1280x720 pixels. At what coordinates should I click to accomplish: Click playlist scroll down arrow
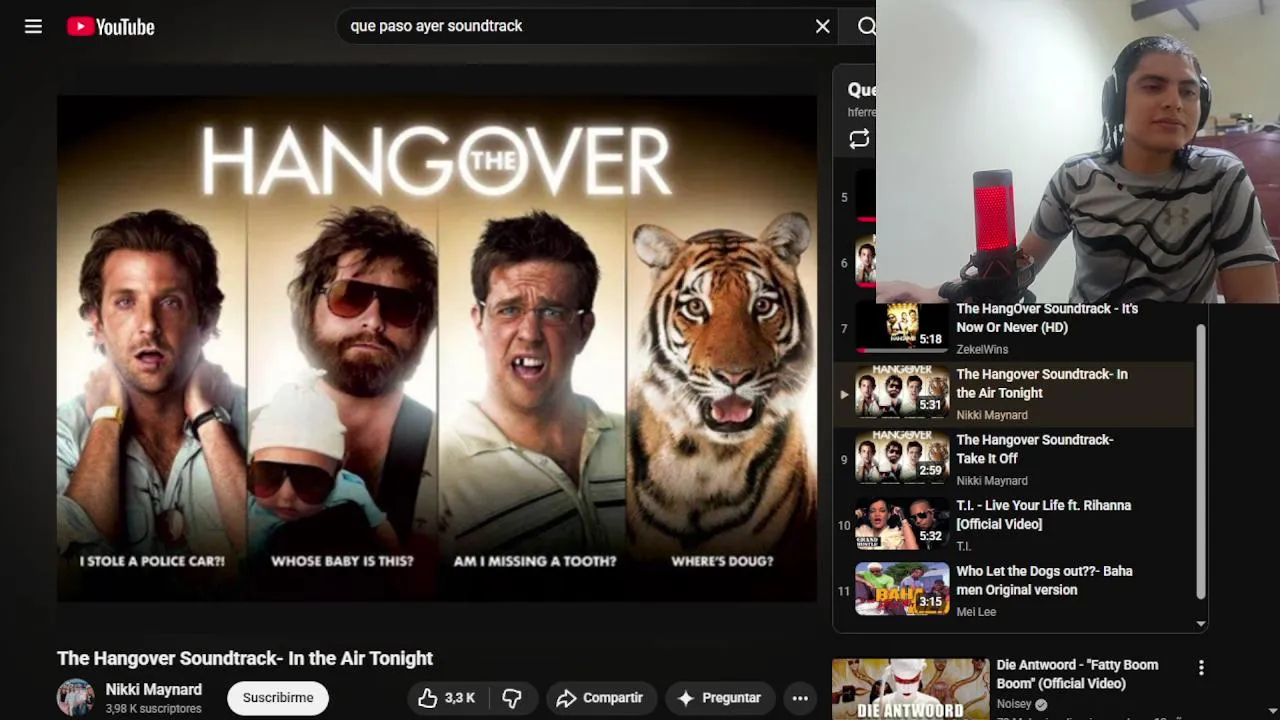(1201, 623)
